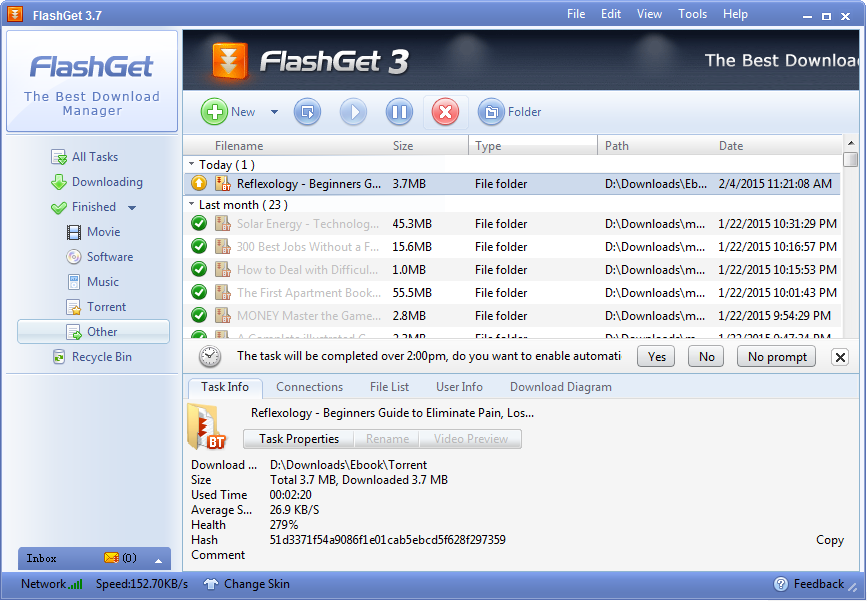Switch to the User Info tab
Screen dimensions: 867x601
point(459,387)
